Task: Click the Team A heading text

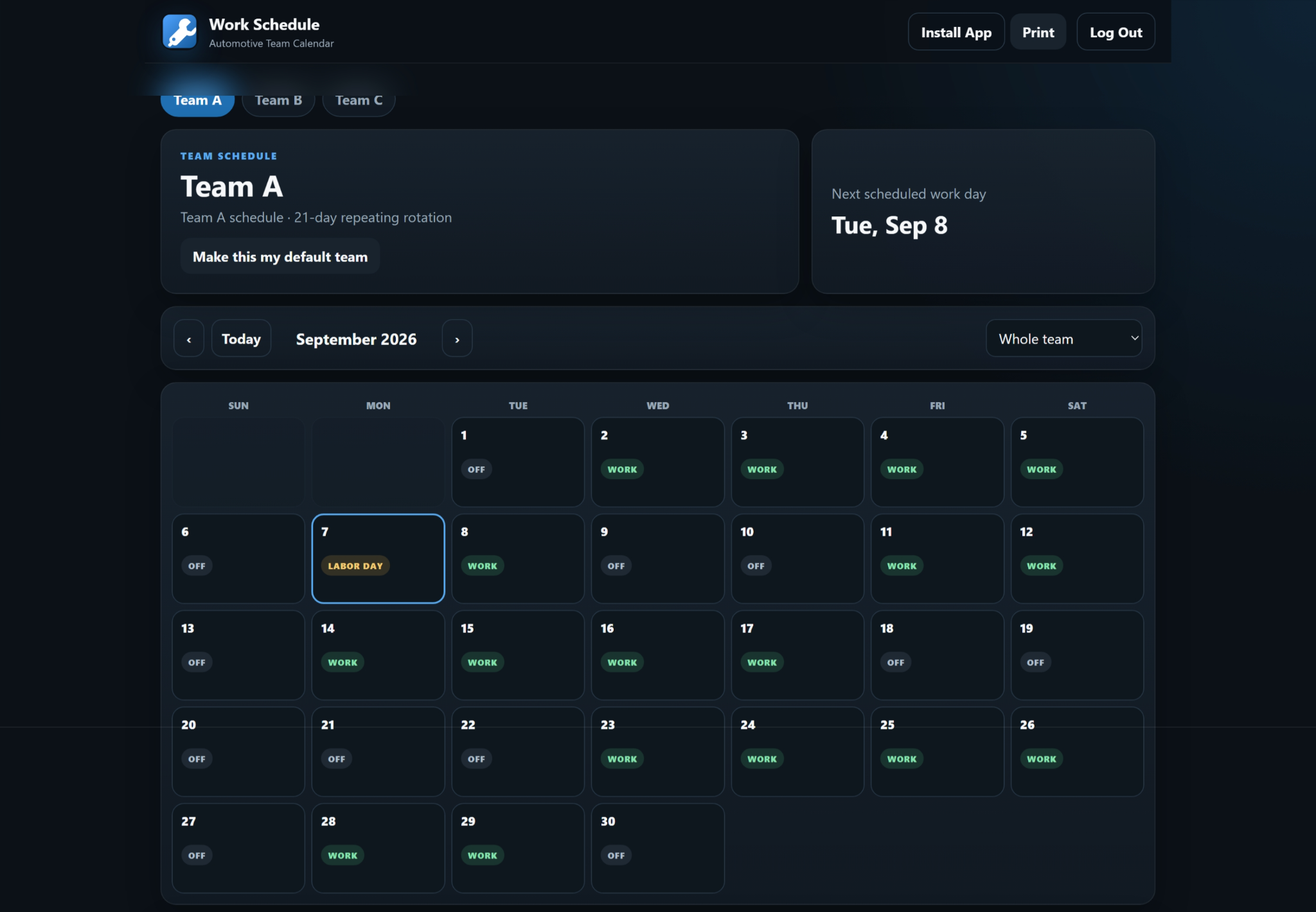Action: point(232,187)
